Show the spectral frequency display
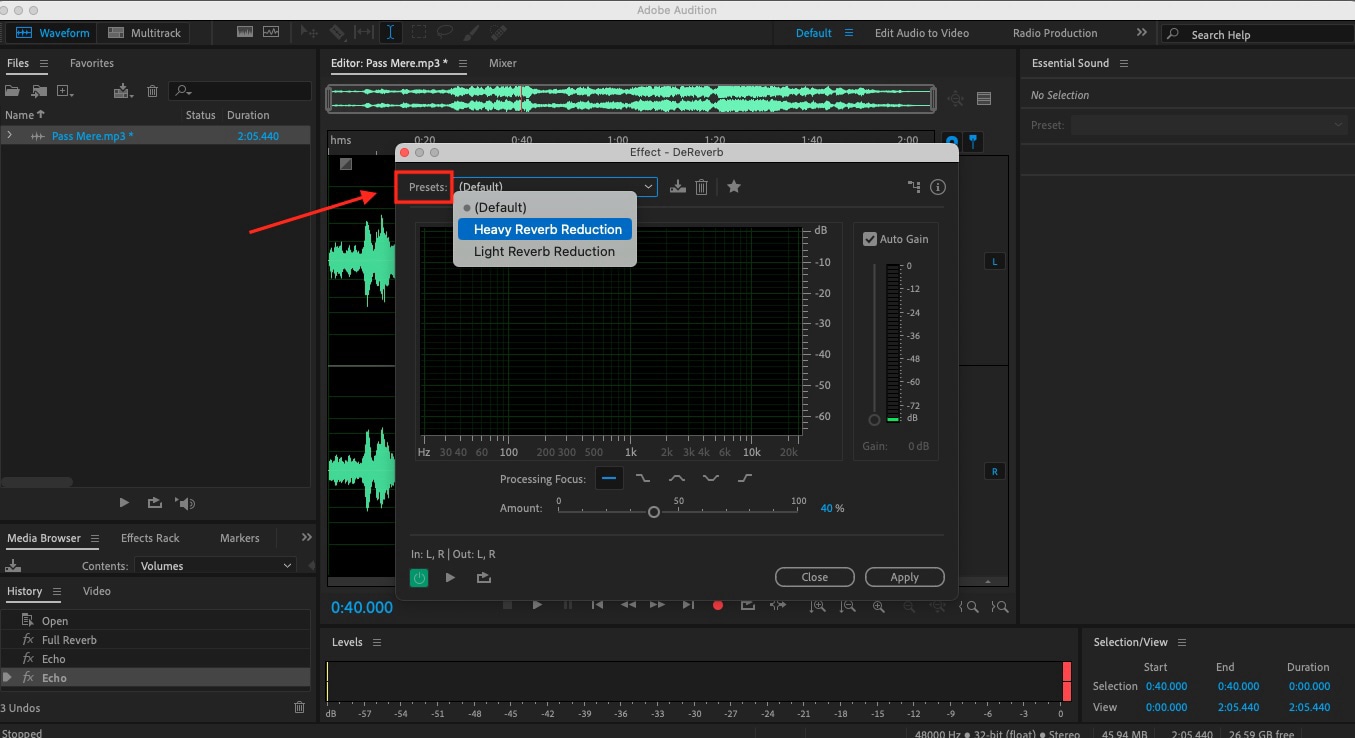Viewport: 1355px width, 738px height. coord(245,32)
